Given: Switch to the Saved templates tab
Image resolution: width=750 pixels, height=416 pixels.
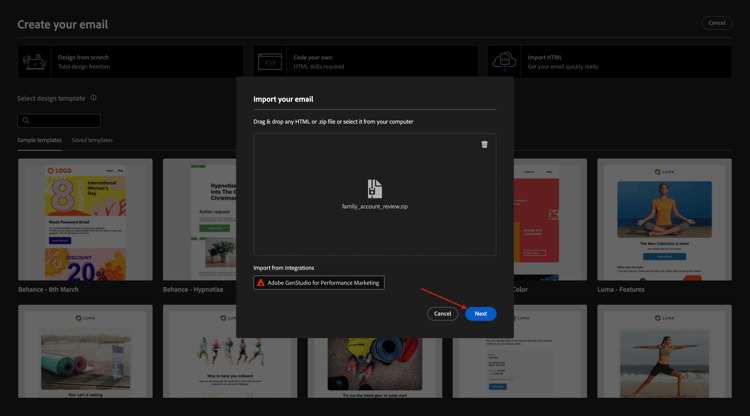Looking at the screenshot, I should 92,140.
